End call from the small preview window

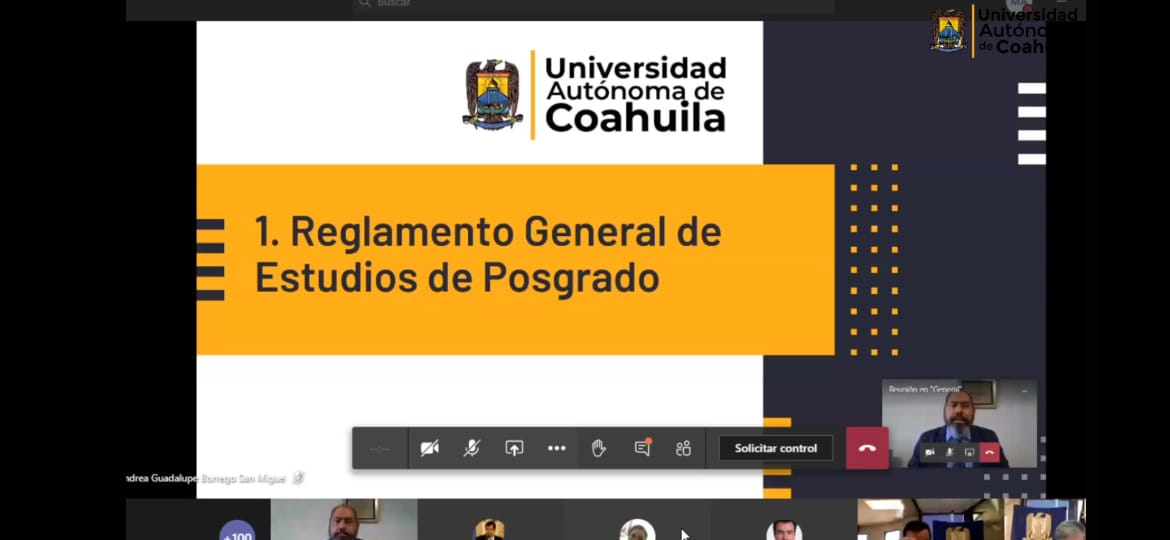click(989, 453)
